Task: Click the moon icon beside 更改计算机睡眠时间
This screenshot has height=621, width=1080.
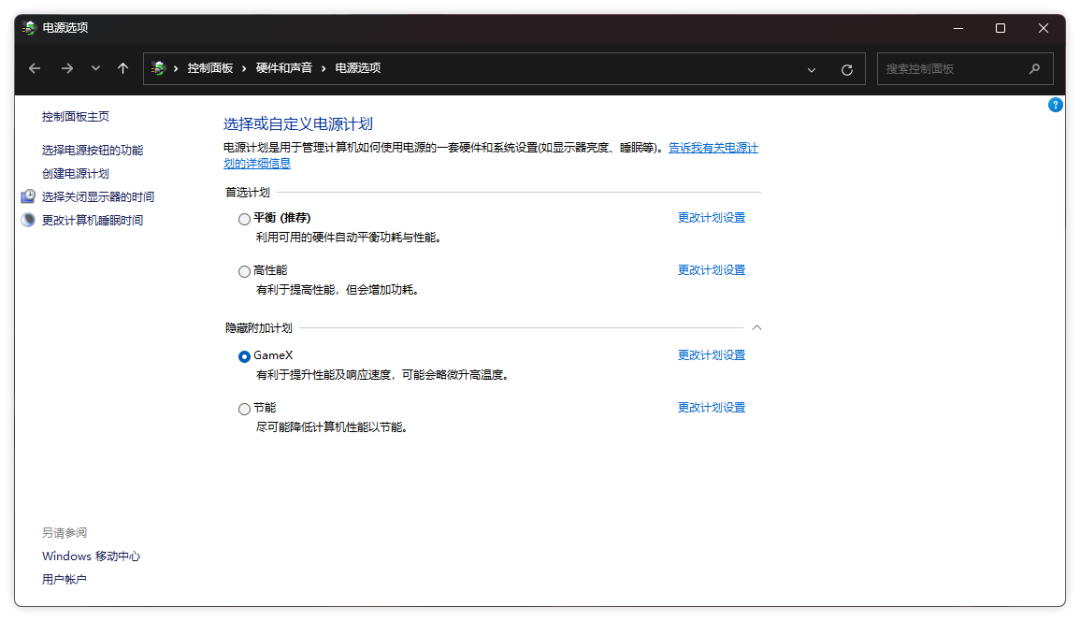Action: (x=28, y=220)
